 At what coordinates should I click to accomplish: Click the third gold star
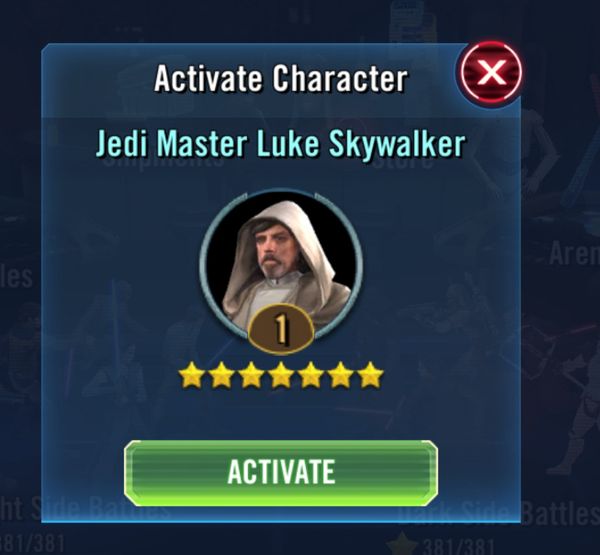coord(251,375)
